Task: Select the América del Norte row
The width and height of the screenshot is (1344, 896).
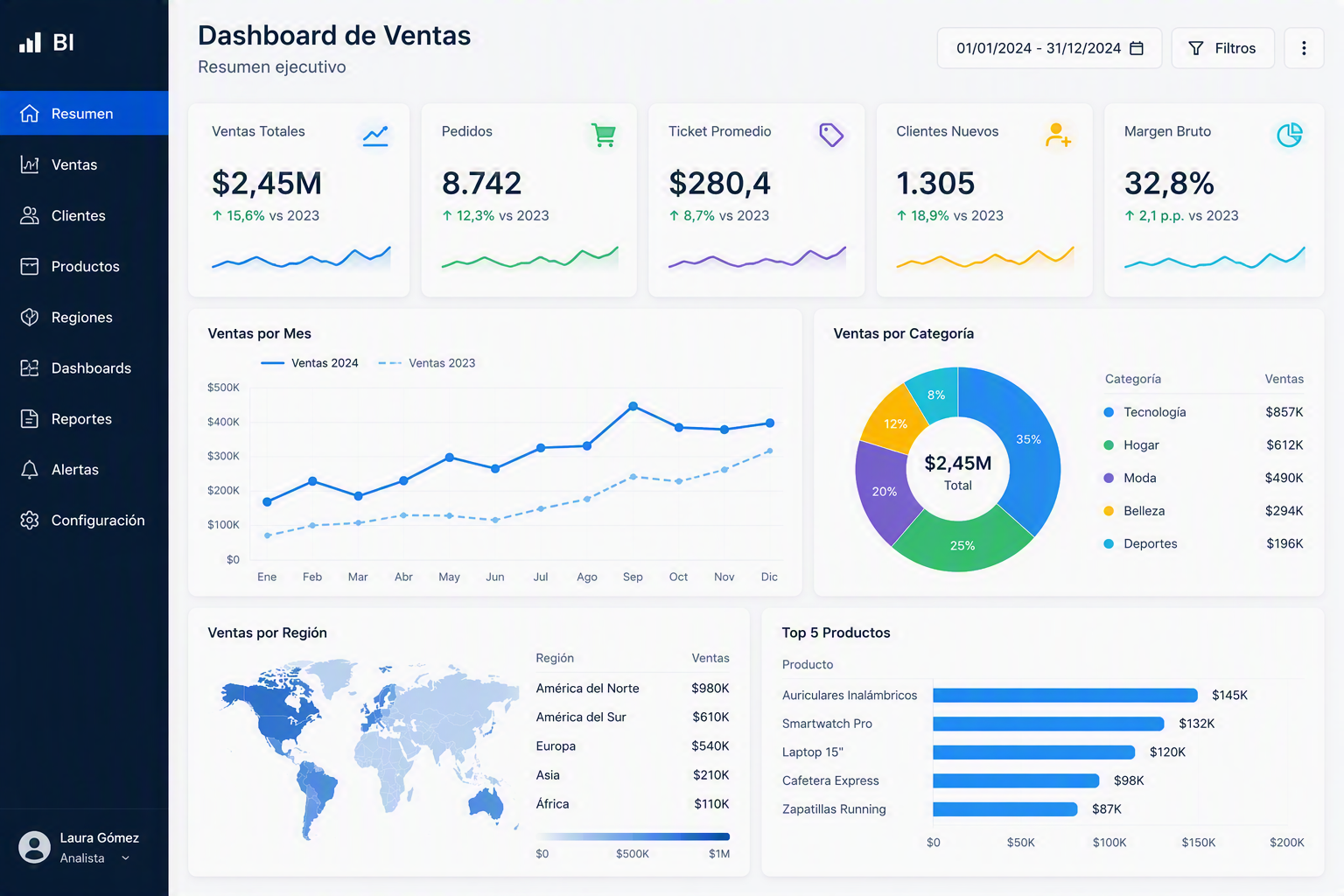Action: click(633, 689)
